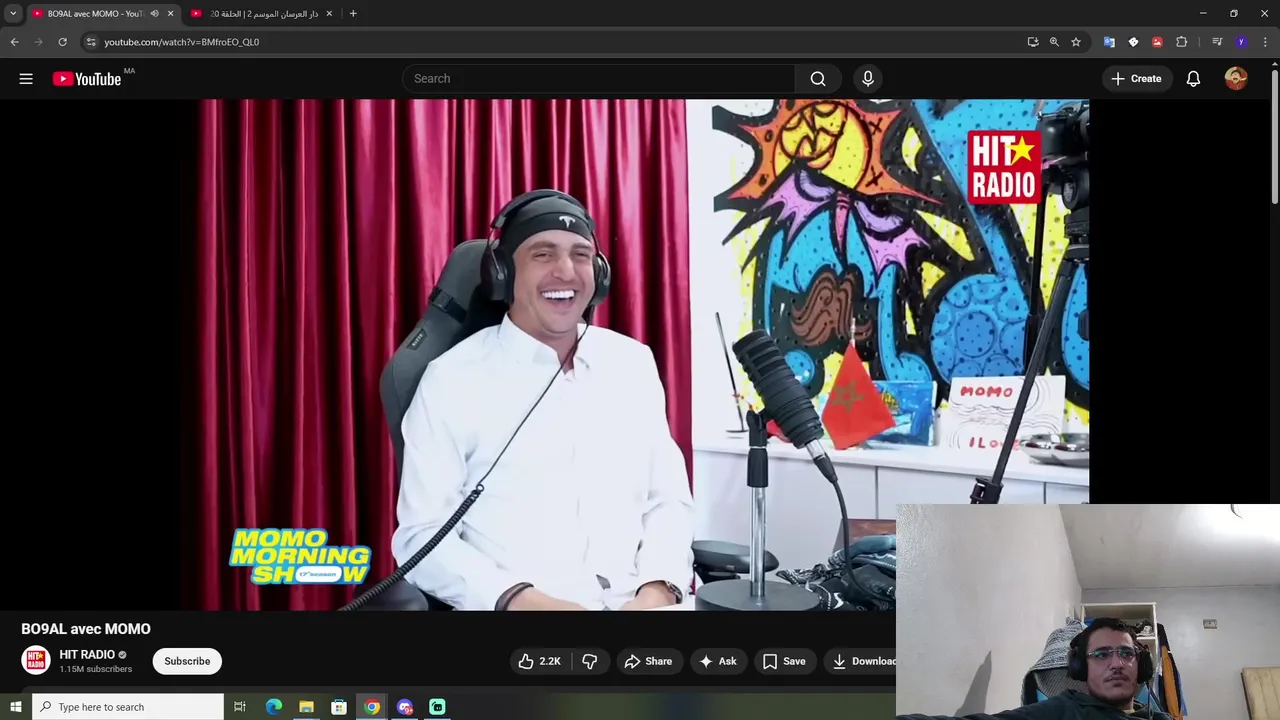Open the Windows Start menu

tap(16, 707)
